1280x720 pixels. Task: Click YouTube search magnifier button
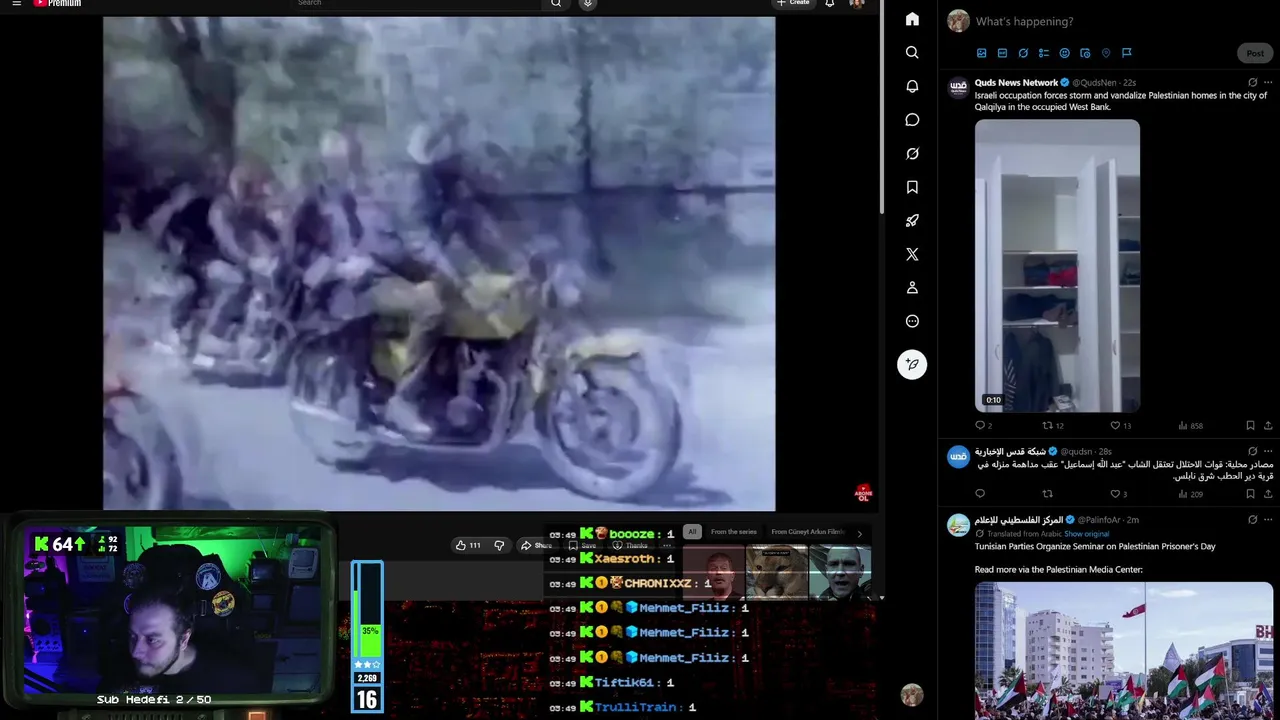(x=556, y=3)
